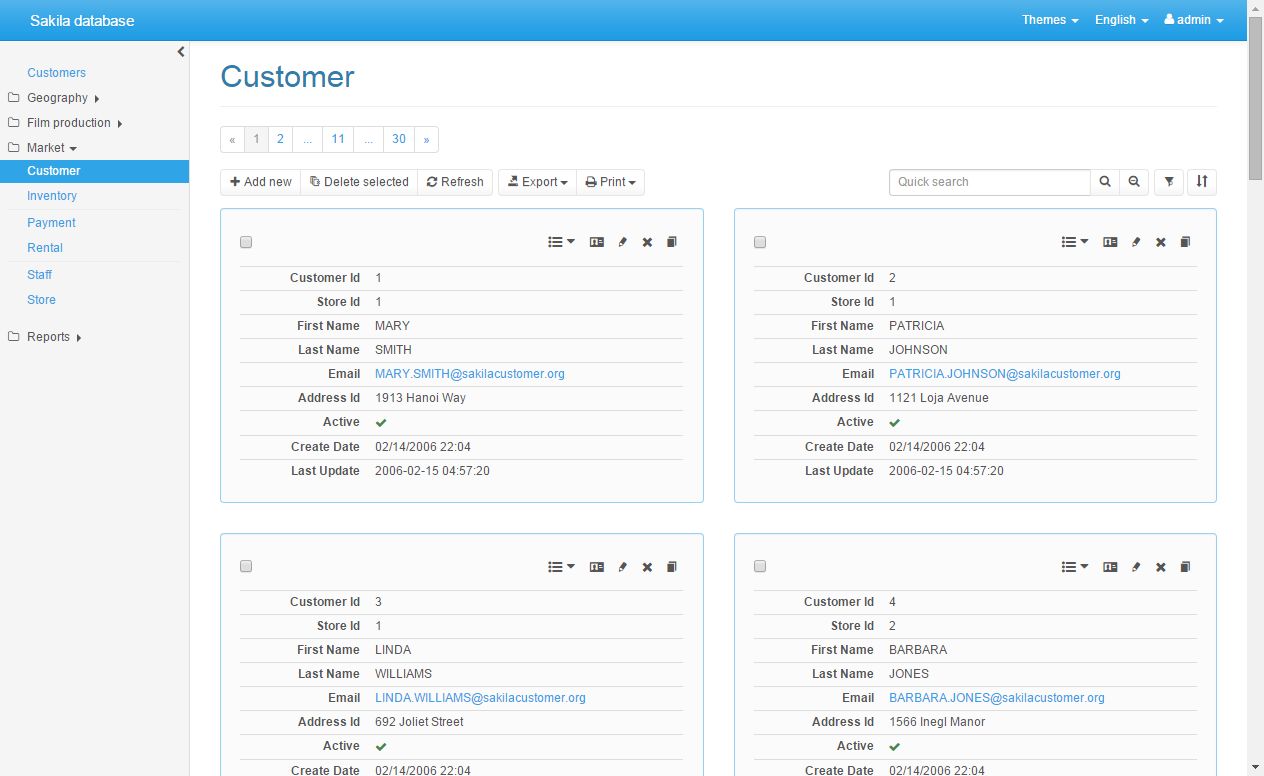Click the edit pencil icon on Mary Smith's card
Screen dimensions: 1264x776
tap(622, 242)
